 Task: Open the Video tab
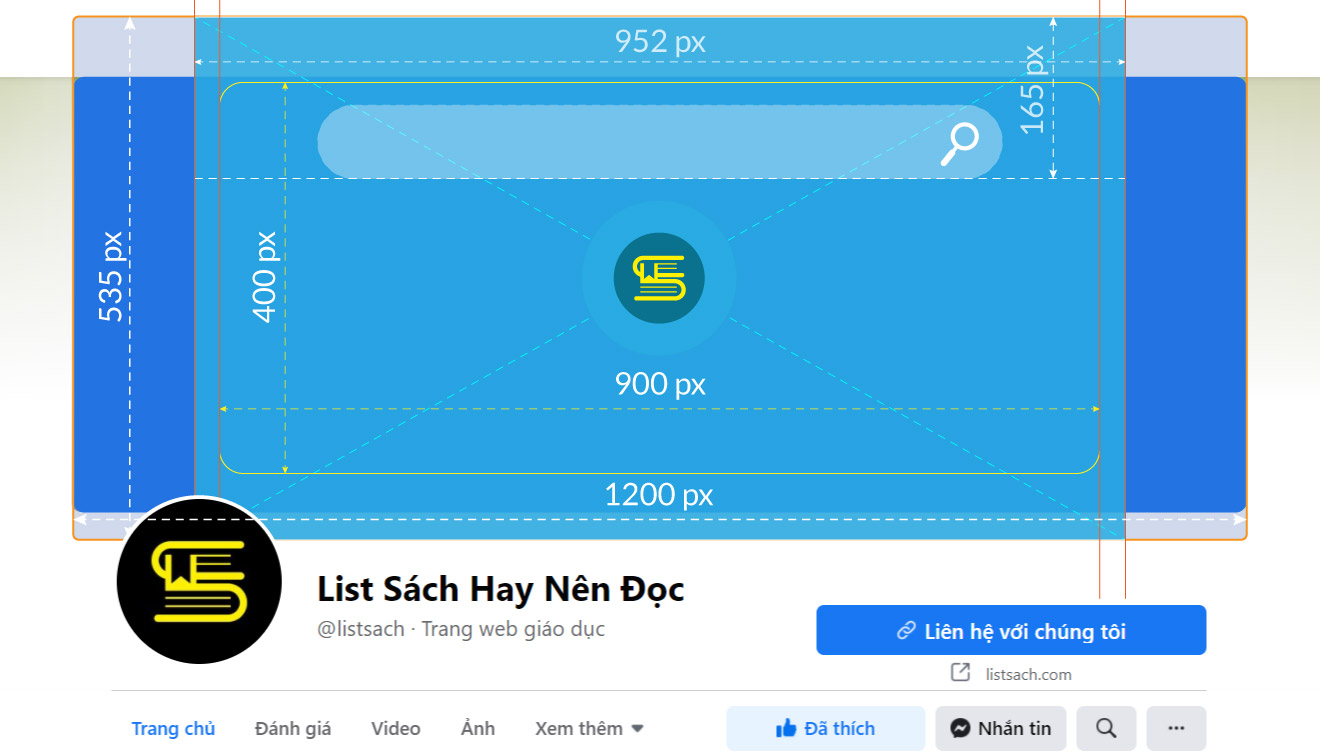tap(396, 729)
